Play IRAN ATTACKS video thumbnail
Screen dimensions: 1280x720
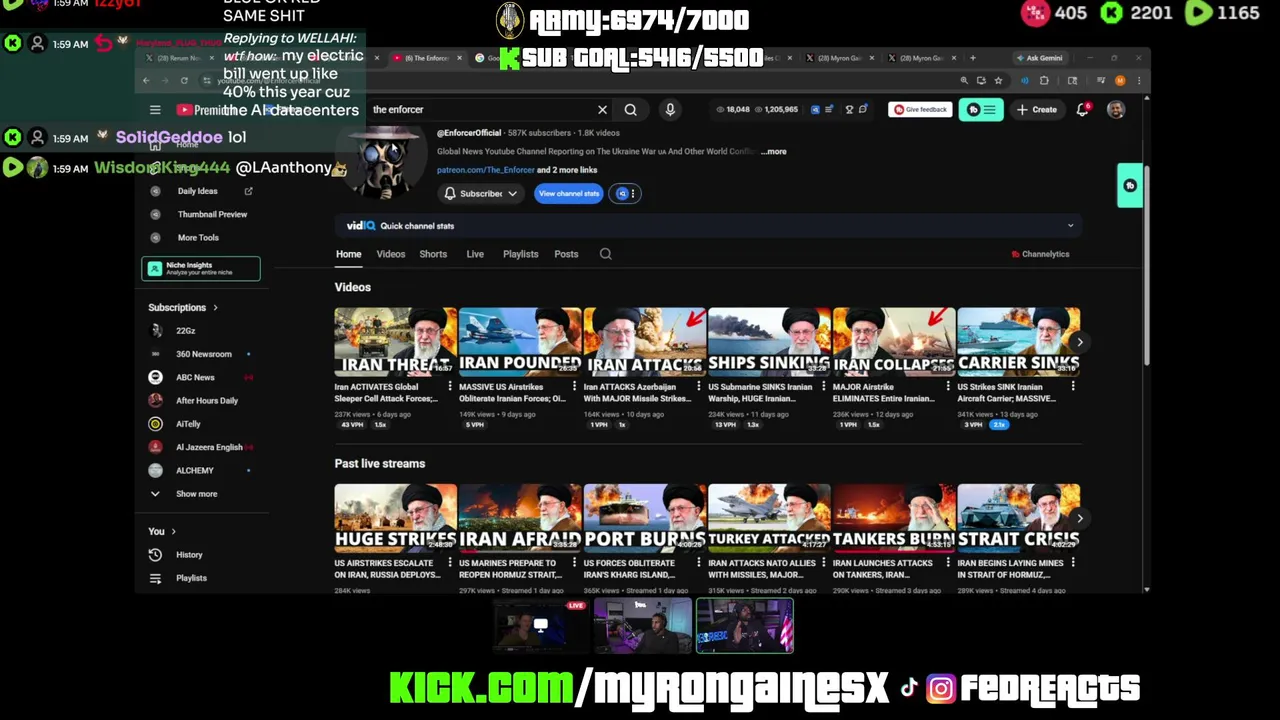645,341
